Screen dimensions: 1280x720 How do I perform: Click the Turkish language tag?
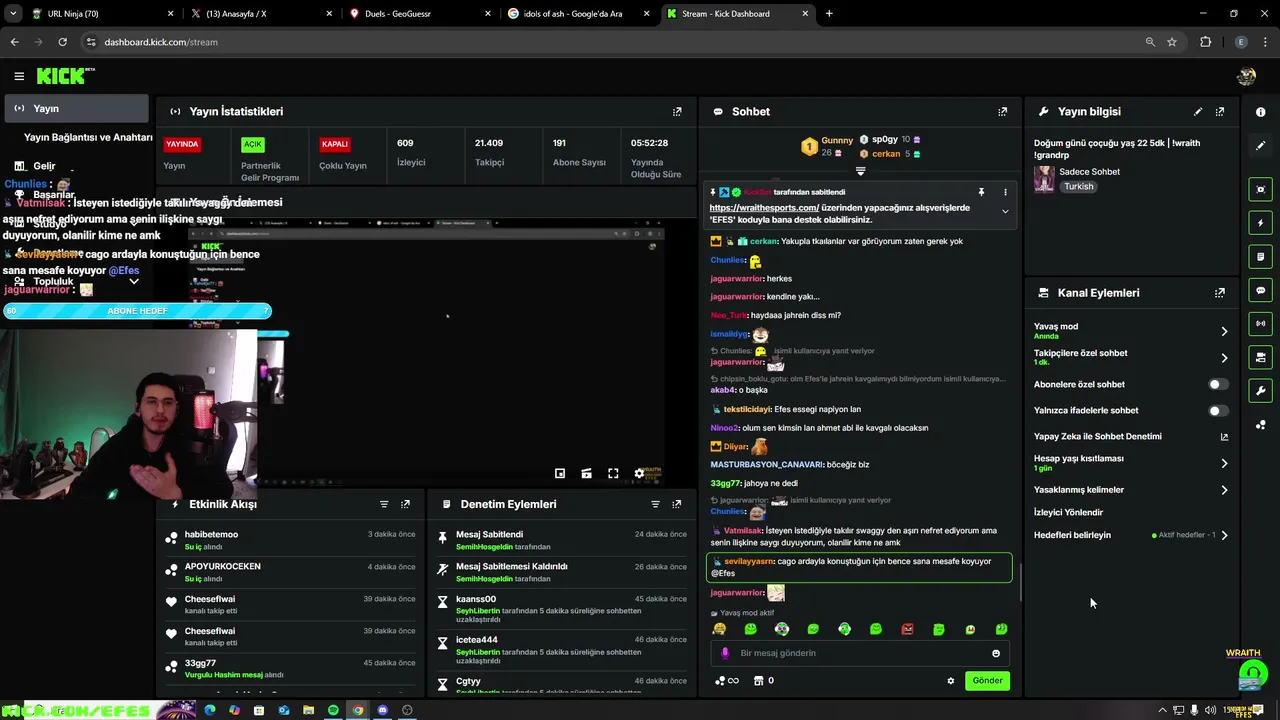1078,187
